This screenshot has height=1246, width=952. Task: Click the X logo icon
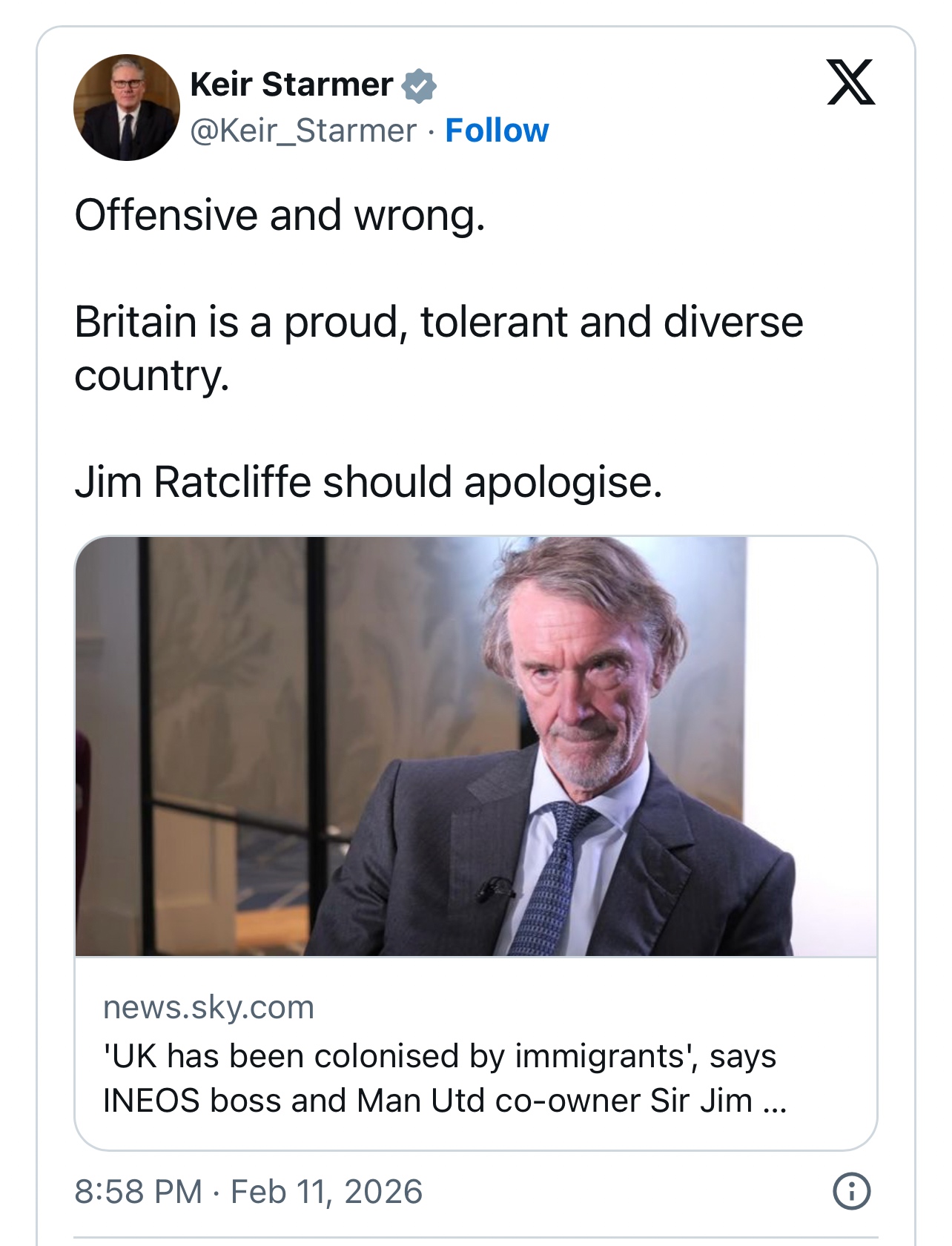point(850,82)
